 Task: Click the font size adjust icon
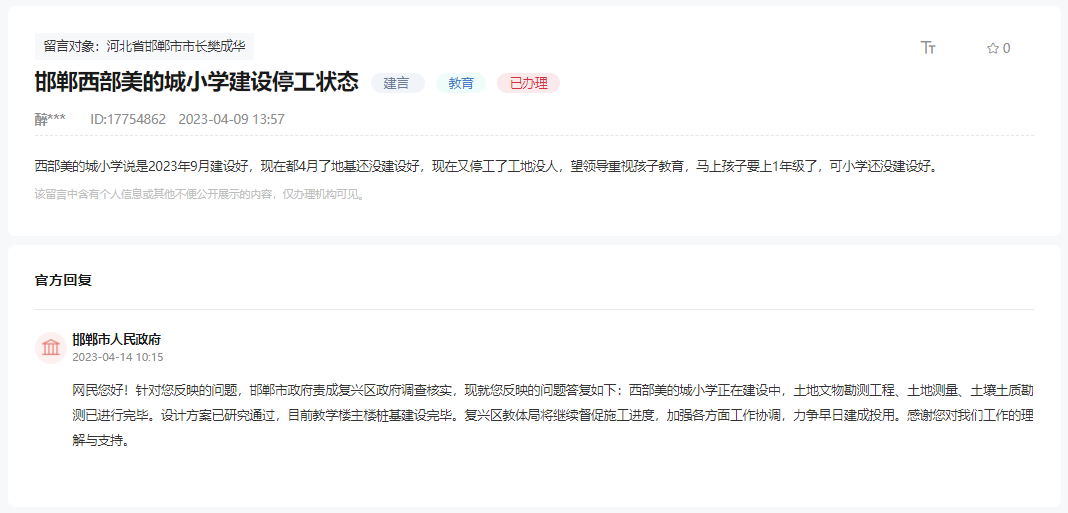coord(928,48)
